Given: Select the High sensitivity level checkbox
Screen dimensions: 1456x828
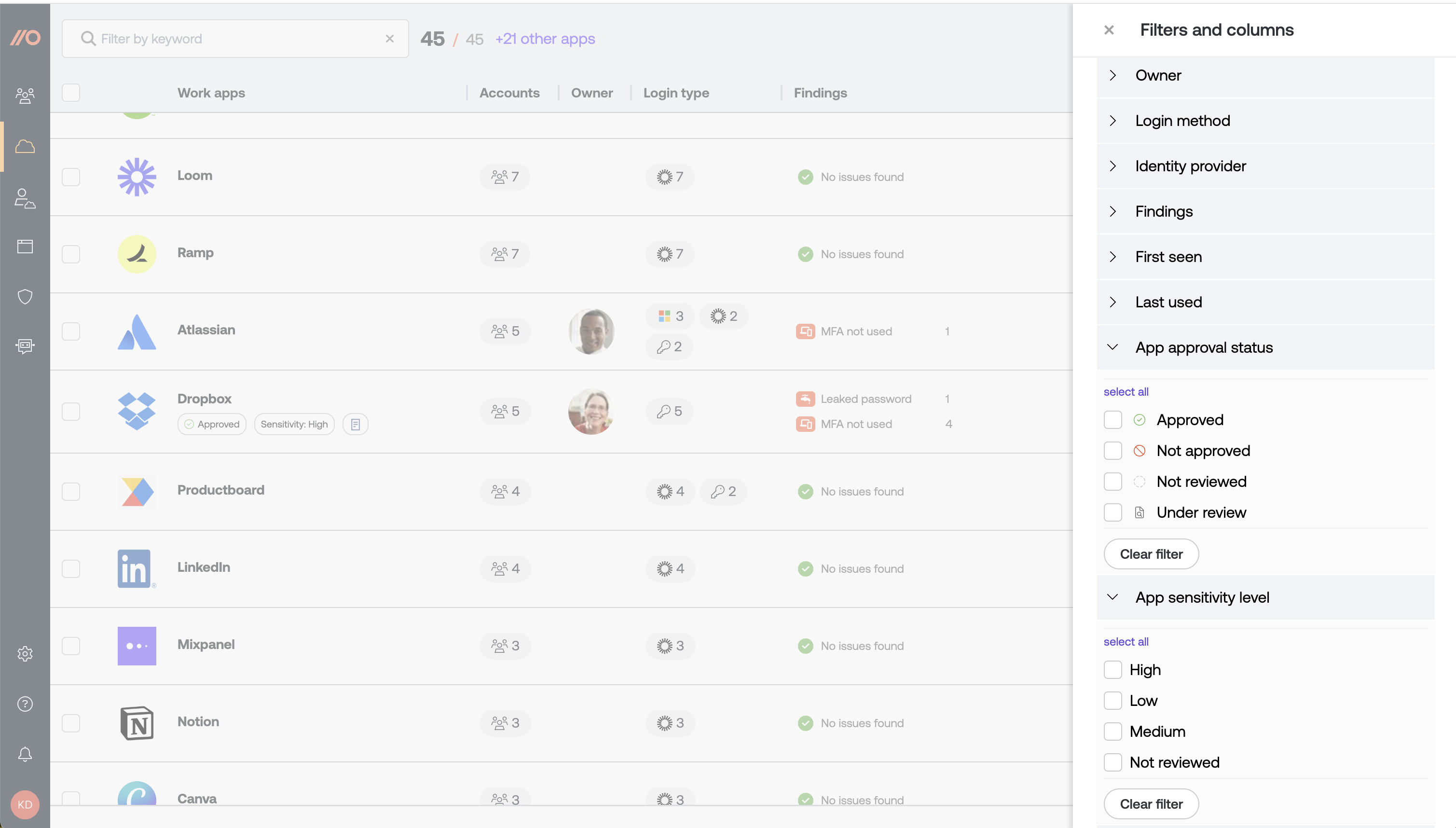Looking at the screenshot, I should (x=1113, y=669).
